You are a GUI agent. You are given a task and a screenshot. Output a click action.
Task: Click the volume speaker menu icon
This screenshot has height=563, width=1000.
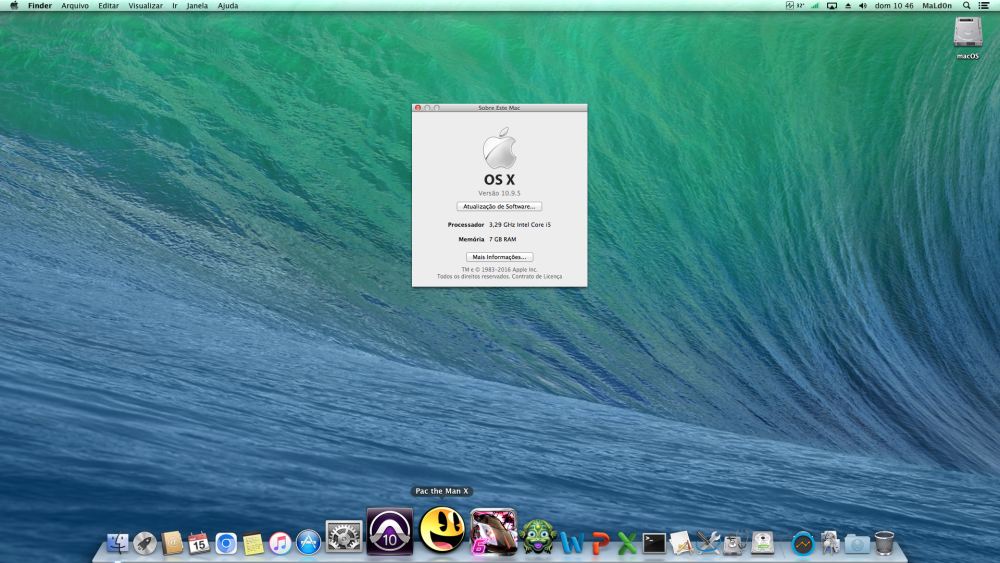(862, 6)
